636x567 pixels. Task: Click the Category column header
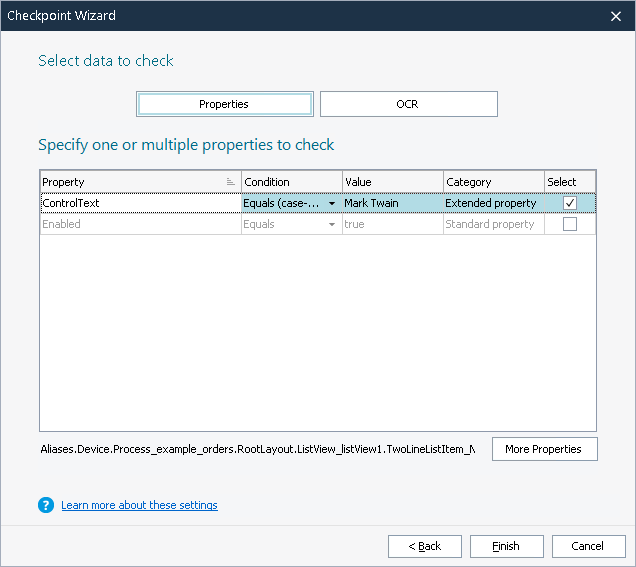tap(493, 182)
